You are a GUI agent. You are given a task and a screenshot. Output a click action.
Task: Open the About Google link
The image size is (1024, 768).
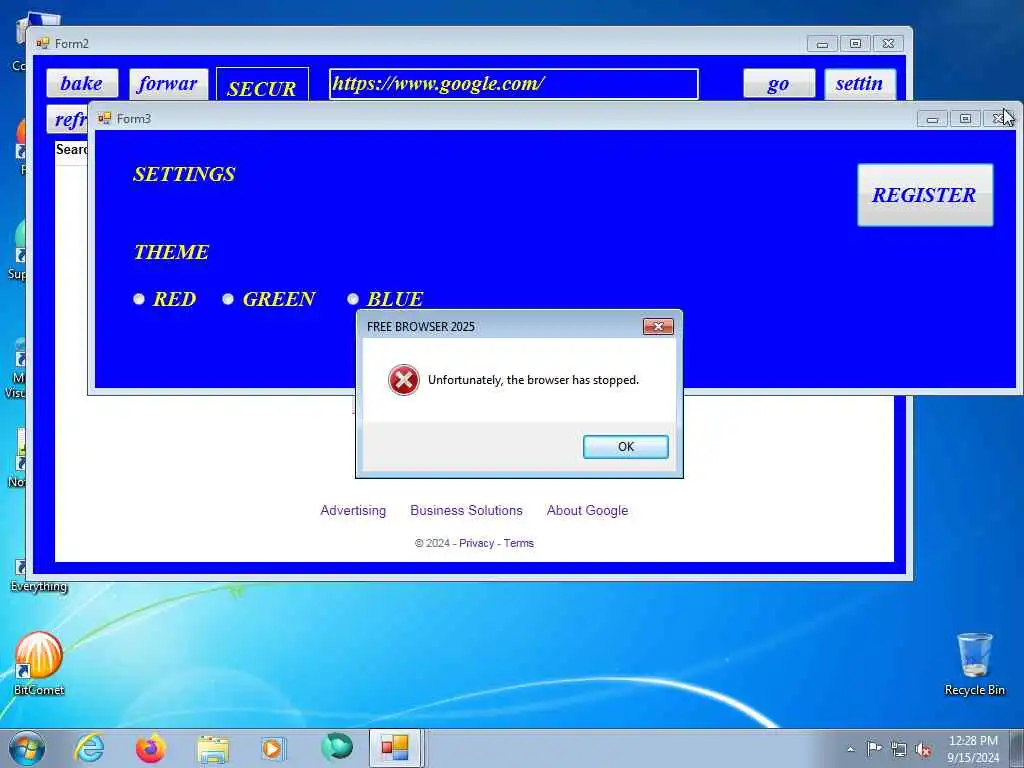tap(587, 511)
